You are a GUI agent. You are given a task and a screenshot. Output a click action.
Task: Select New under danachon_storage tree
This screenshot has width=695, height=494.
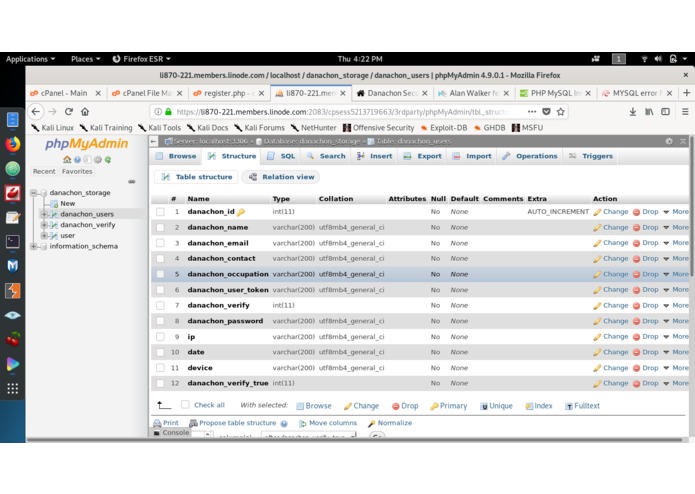click(67, 203)
